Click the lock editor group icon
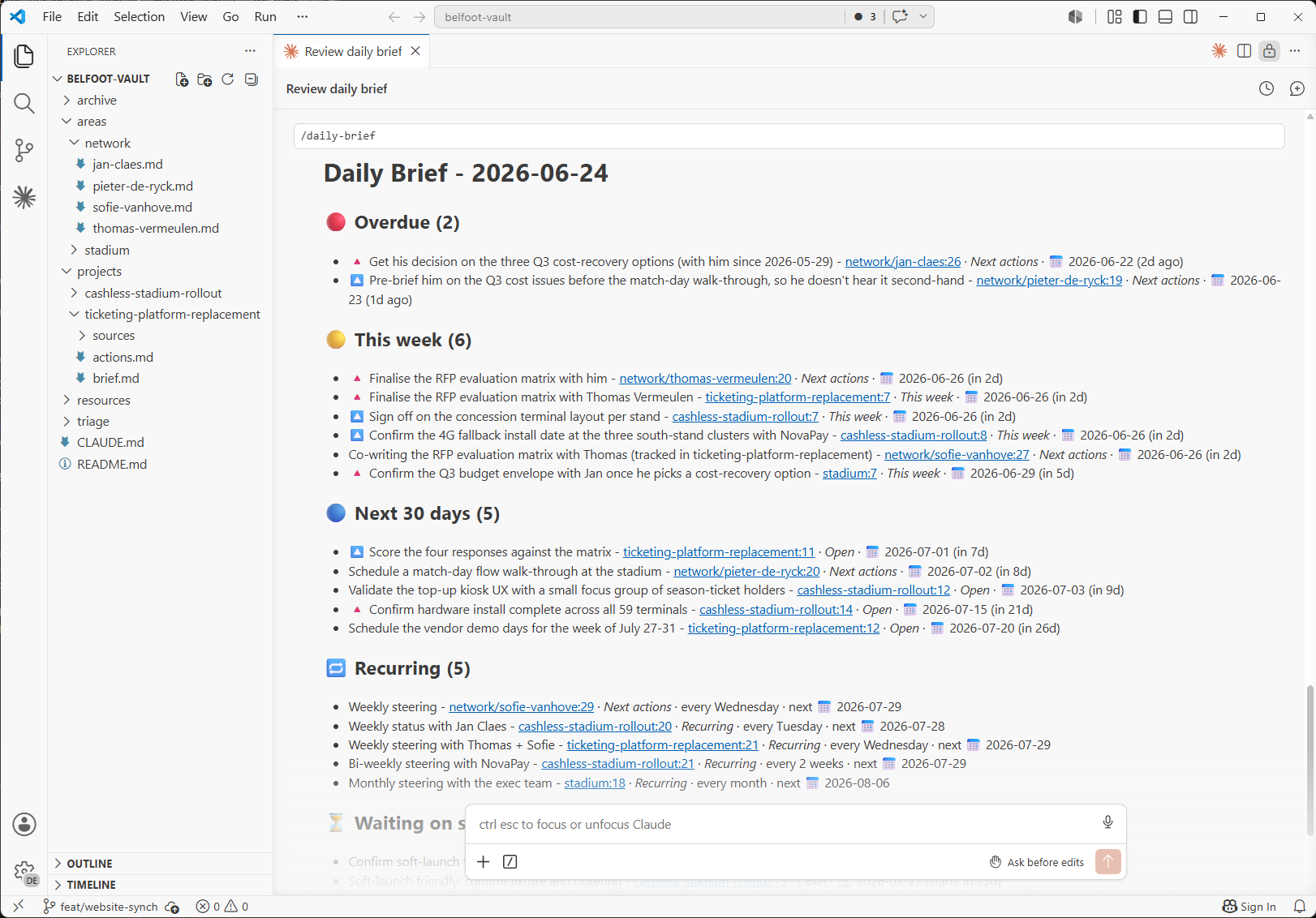The image size is (1316, 918). pyautogui.click(x=1269, y=51)
